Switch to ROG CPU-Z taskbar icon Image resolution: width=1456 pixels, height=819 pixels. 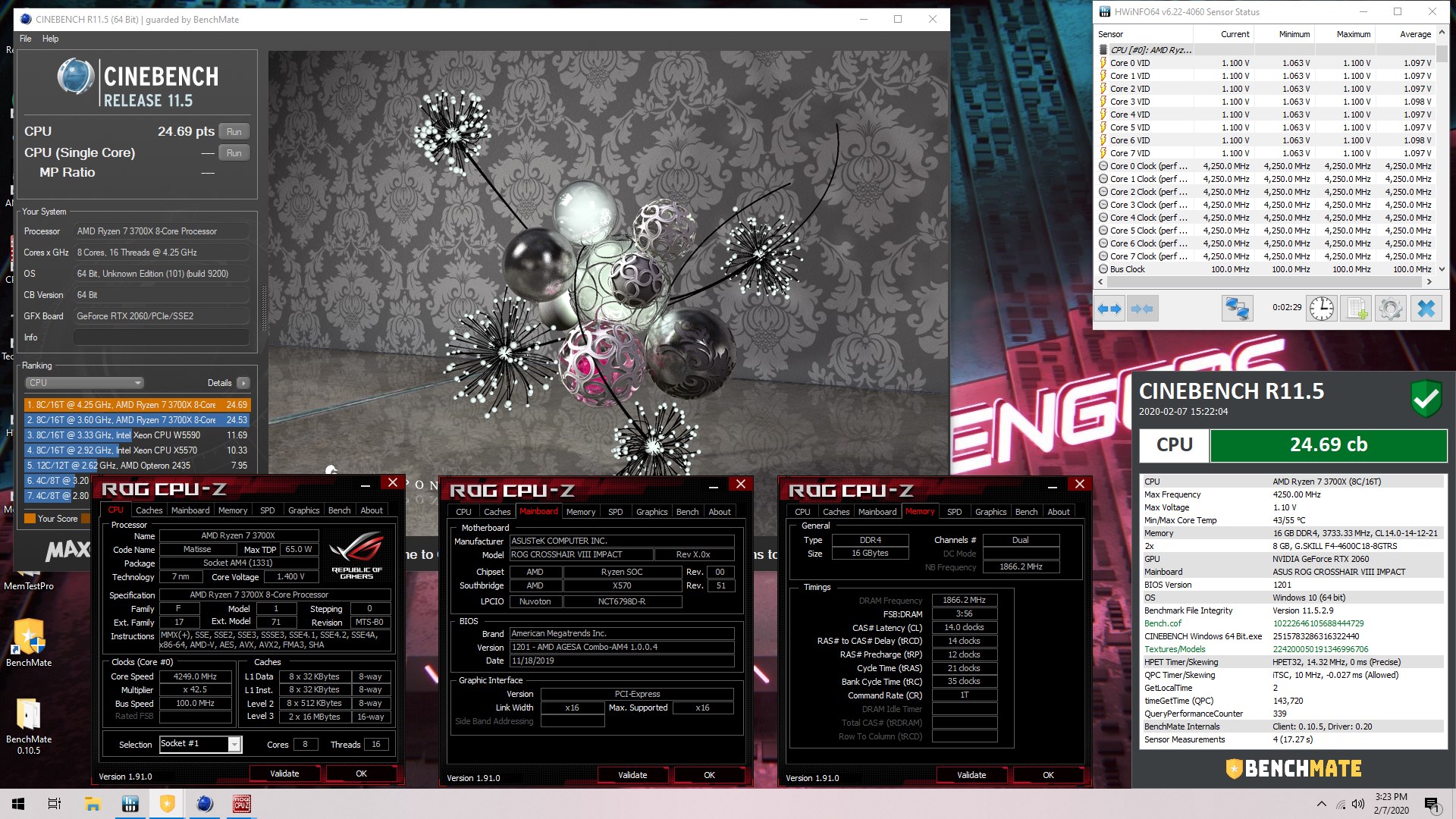242,804
